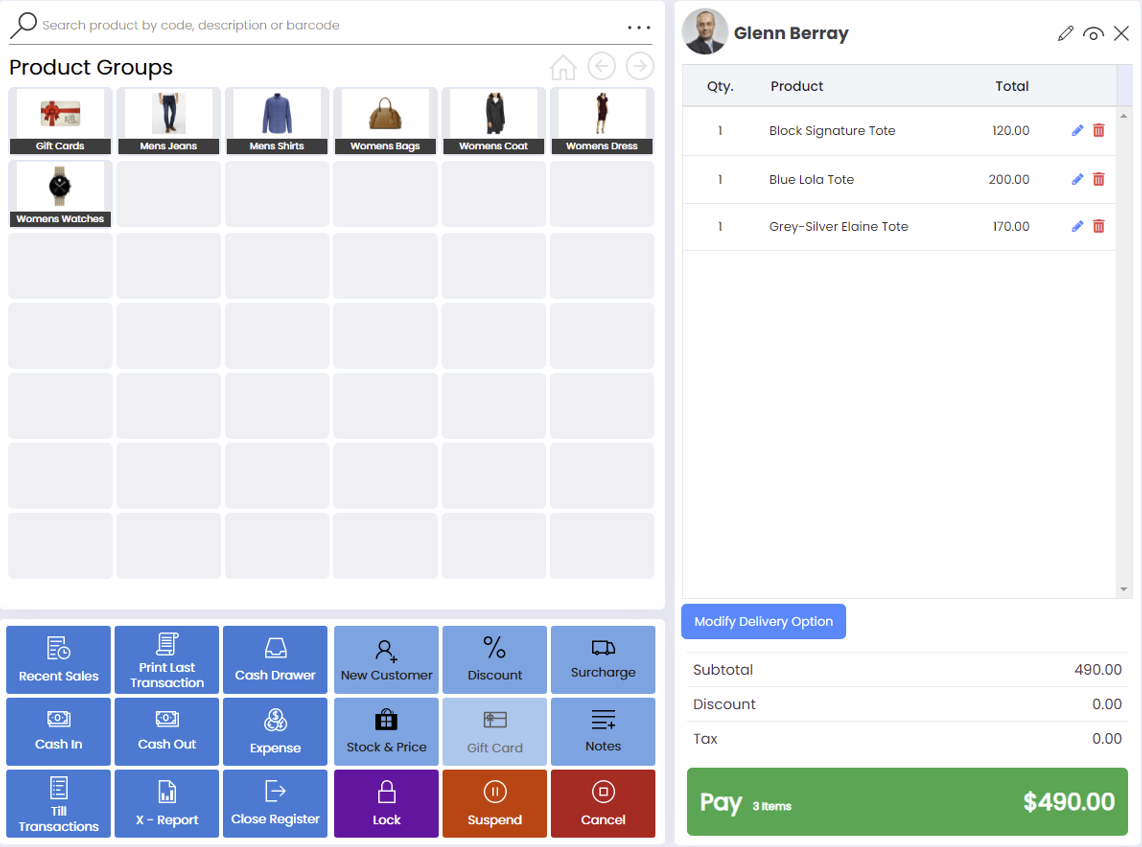The height and width of the screenshot is (847, 1142).
Task: Click the trash icon for Grey-Silver Elaine Tote
Action: click(1098, 227)
